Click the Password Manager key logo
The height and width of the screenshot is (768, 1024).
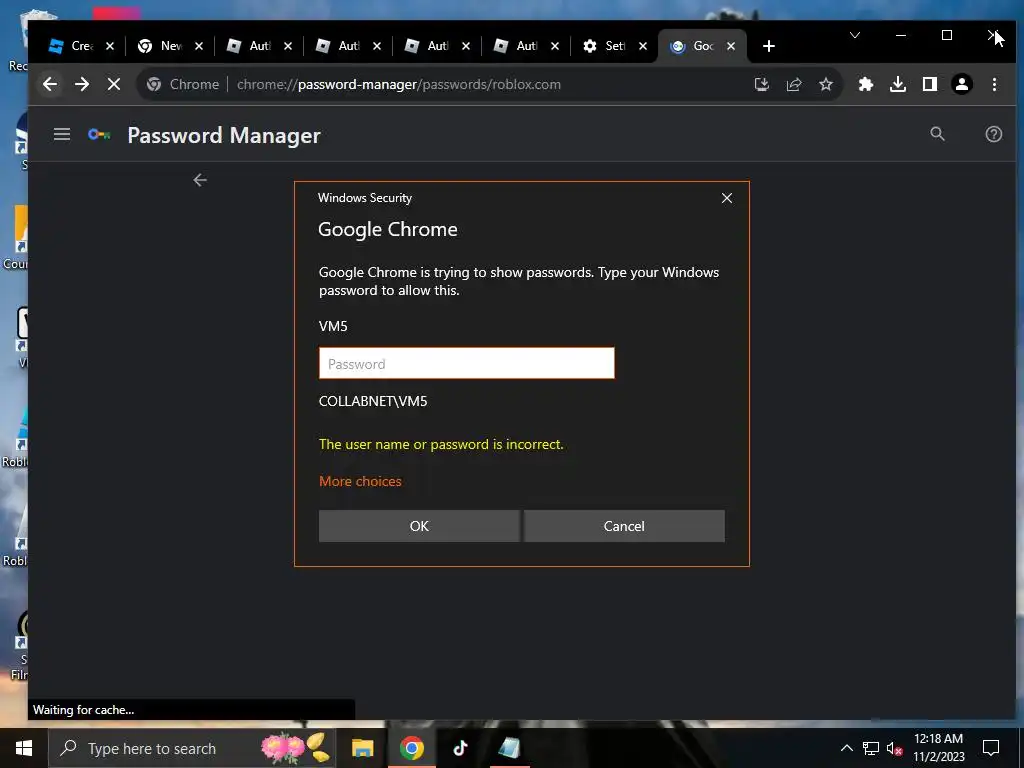click(x=99, y=135)
